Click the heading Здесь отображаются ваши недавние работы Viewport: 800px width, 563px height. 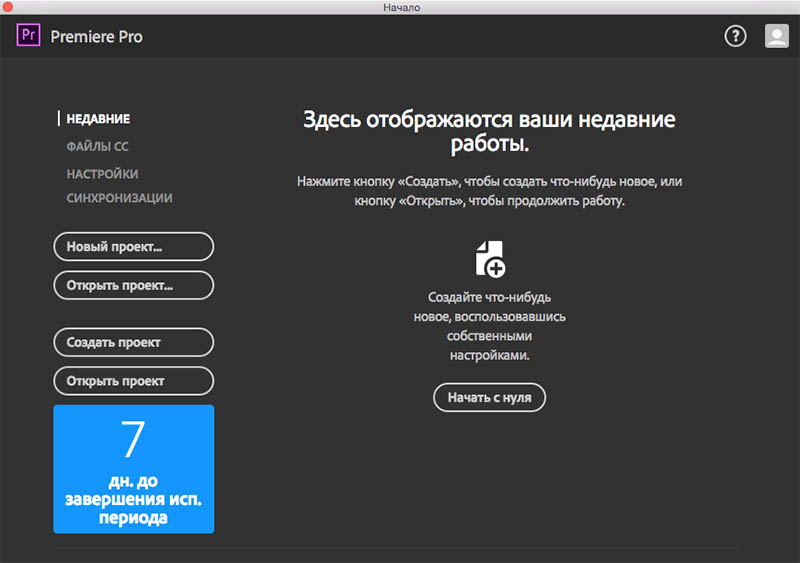[489, 132]
